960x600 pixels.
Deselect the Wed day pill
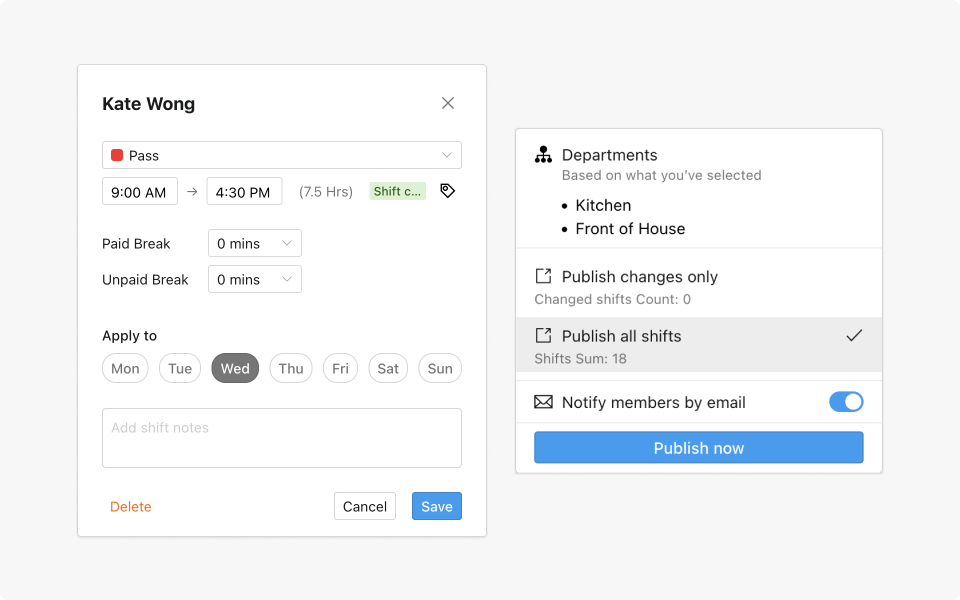click(235, 368)
